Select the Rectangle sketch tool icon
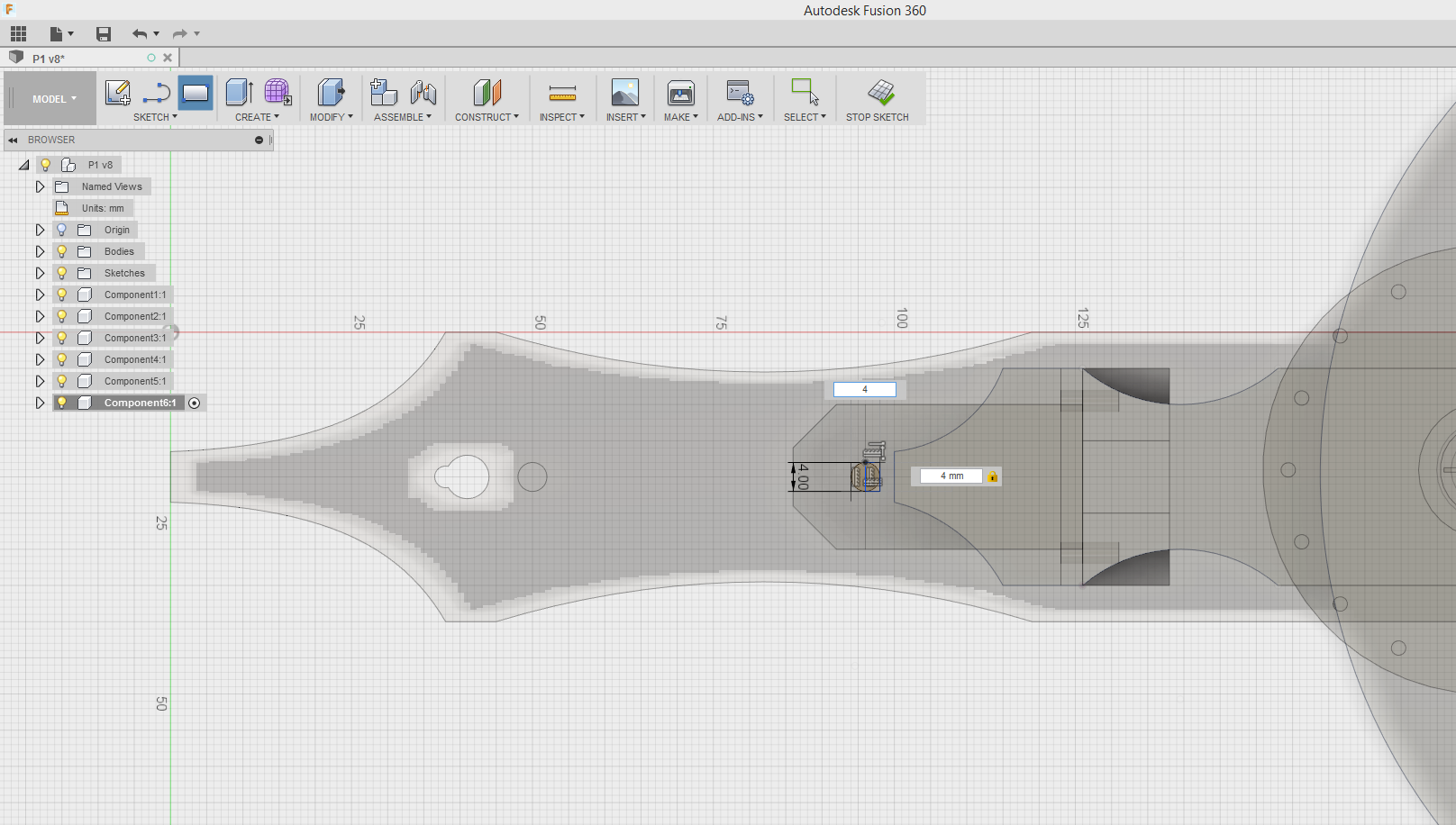1456x825 pixels. tap(196, 93)
